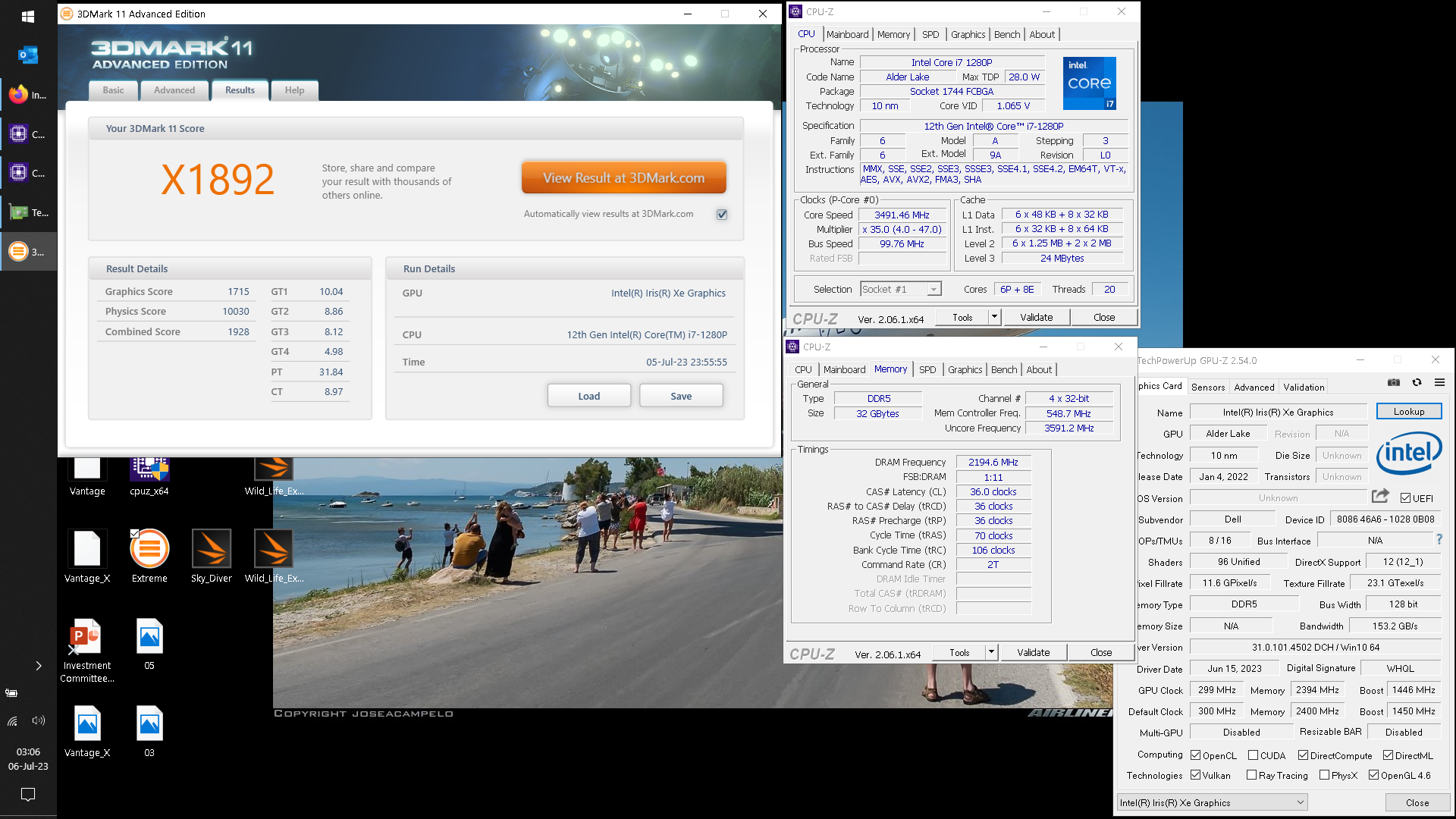Open the Bench tab in top CPU-Z window
Screen dimensions: 1456x819
(x=1007, y=34)
